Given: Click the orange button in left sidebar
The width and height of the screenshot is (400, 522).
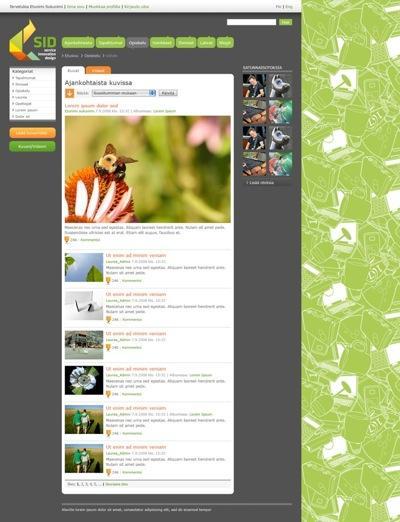Looking at the screenshot, I should click(32, 133).
